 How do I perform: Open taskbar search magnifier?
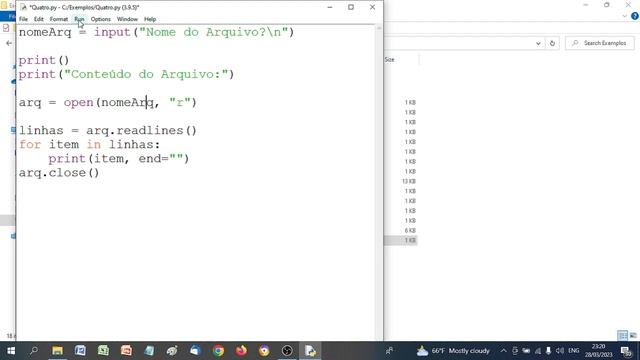(34, 351)
